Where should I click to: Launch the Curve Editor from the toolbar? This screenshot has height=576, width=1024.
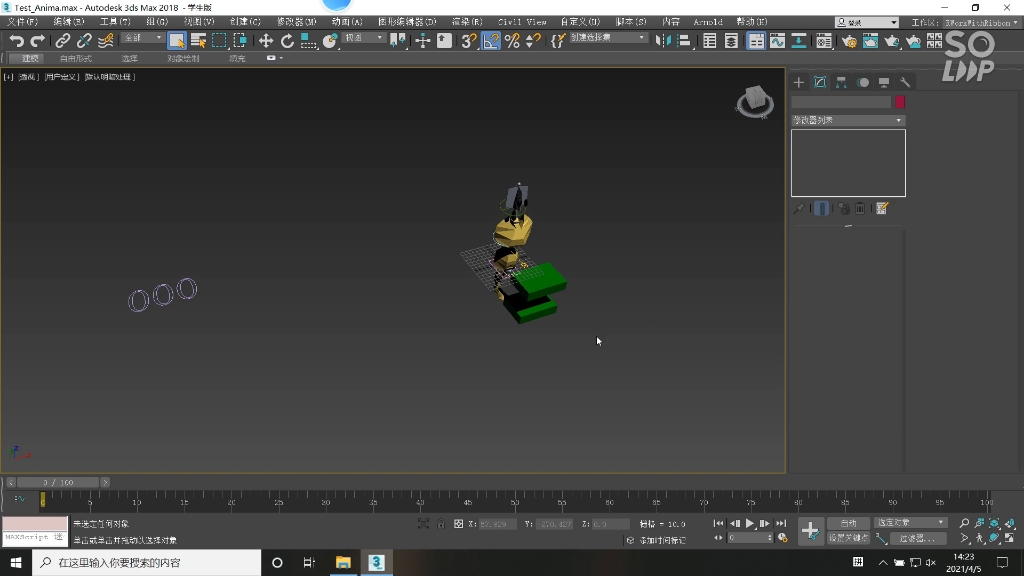pos(778,41)
